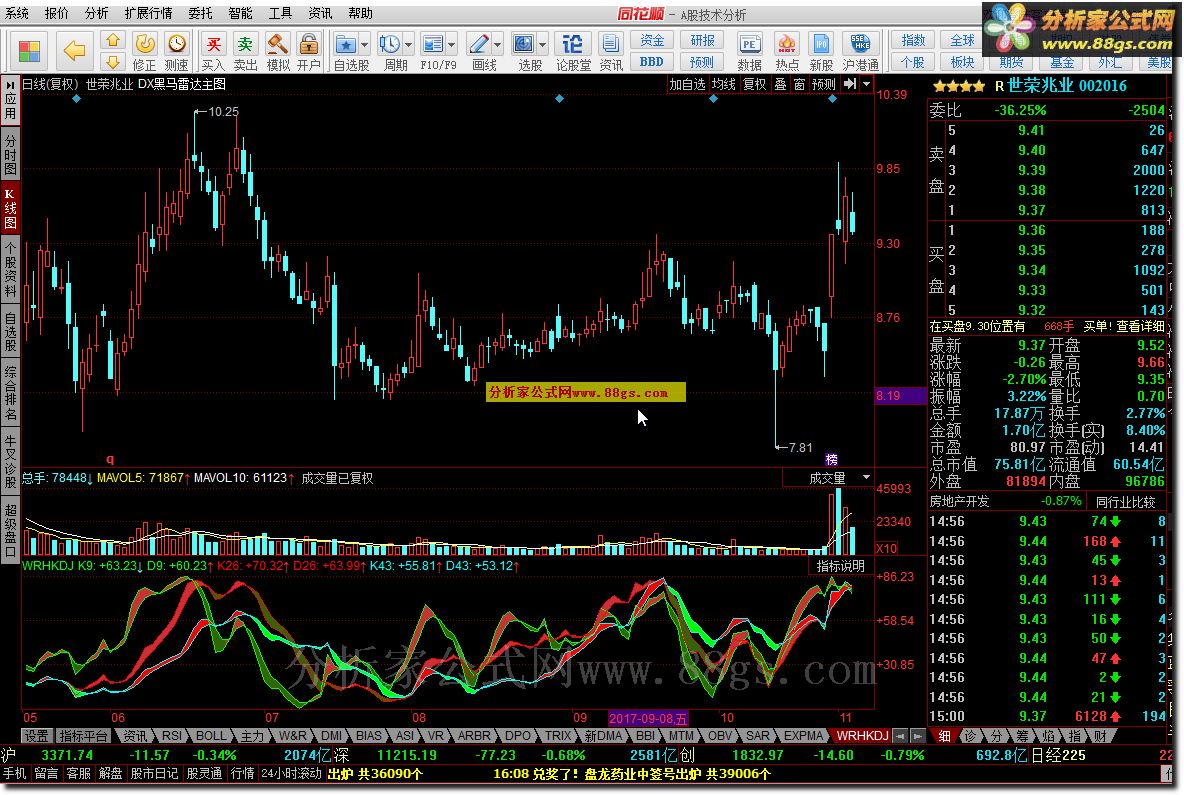Click the 指标平台 button
The height and width of the screenshot is (795, 1184).
point(83,735)
